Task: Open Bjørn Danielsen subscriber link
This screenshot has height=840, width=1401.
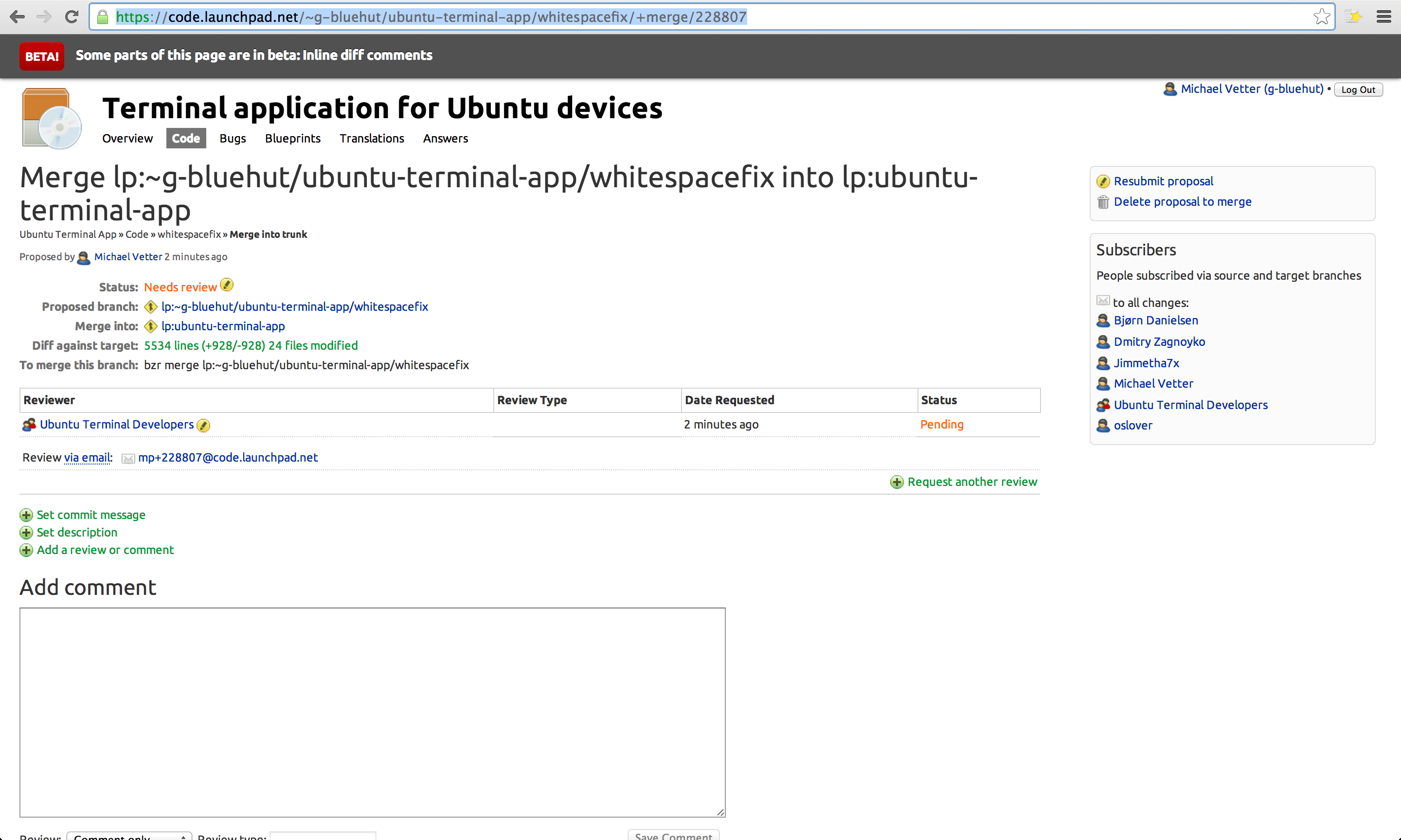Action: (x=1156, y=321)
